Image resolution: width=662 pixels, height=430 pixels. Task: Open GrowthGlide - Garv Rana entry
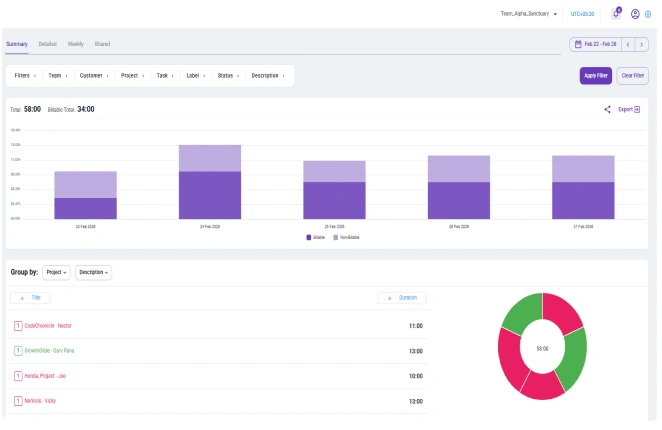click(x=49, y=351)
